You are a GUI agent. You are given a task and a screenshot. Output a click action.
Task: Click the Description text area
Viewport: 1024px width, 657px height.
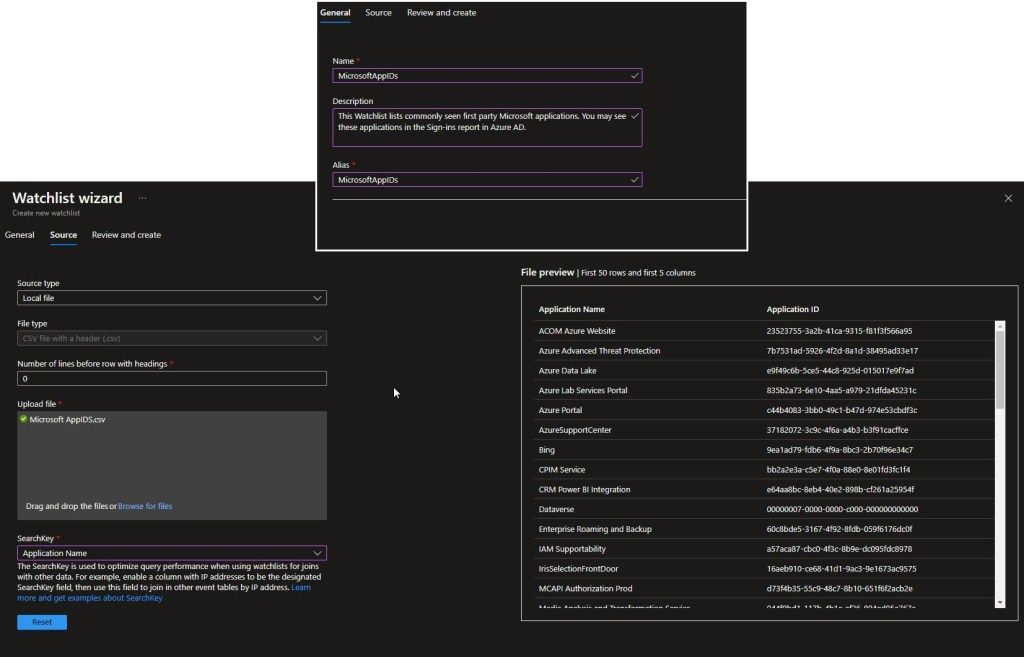(x=487, y=127)
